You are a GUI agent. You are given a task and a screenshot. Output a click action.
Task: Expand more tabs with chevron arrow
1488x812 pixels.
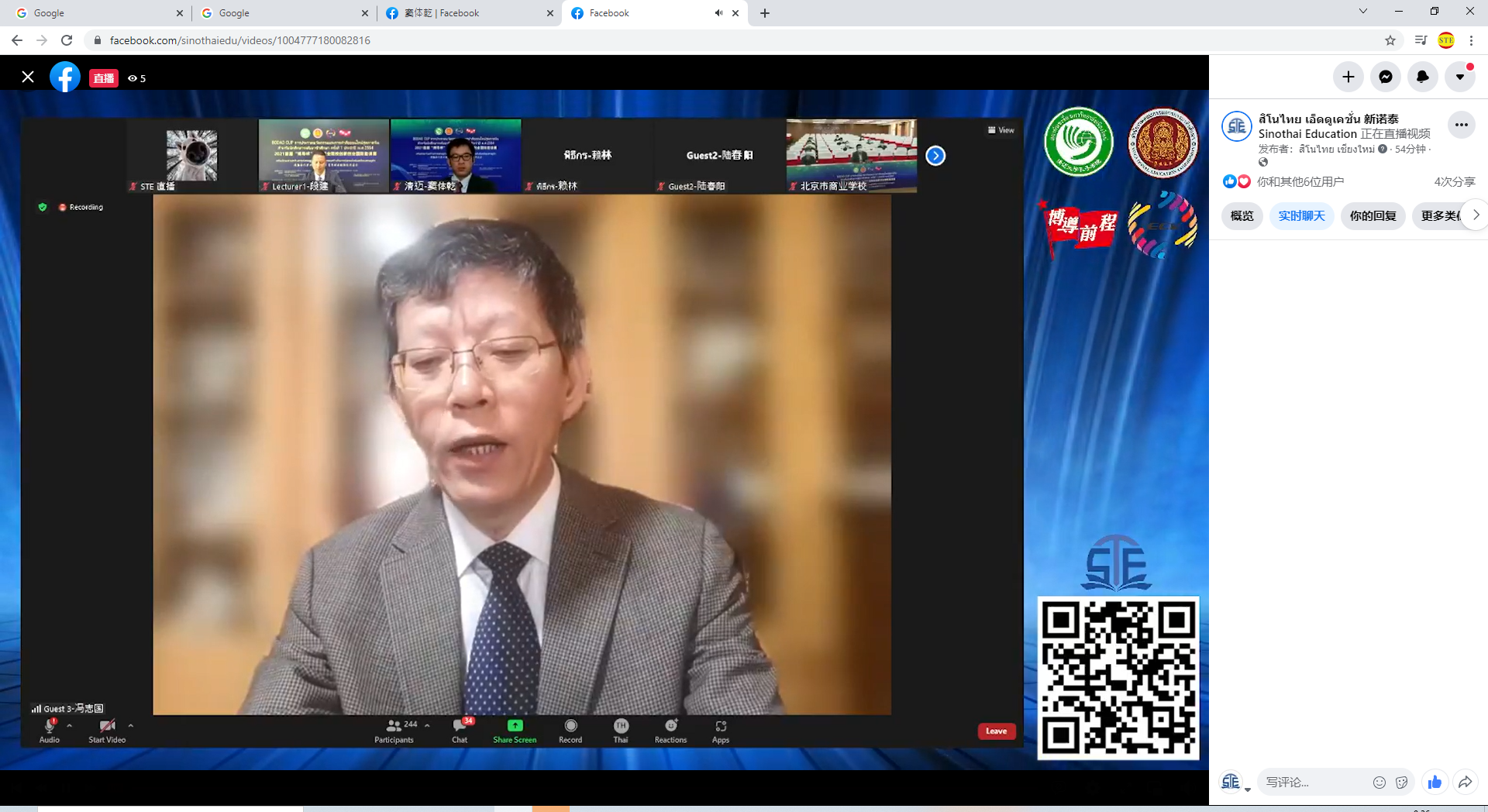tap(1476, 215)
